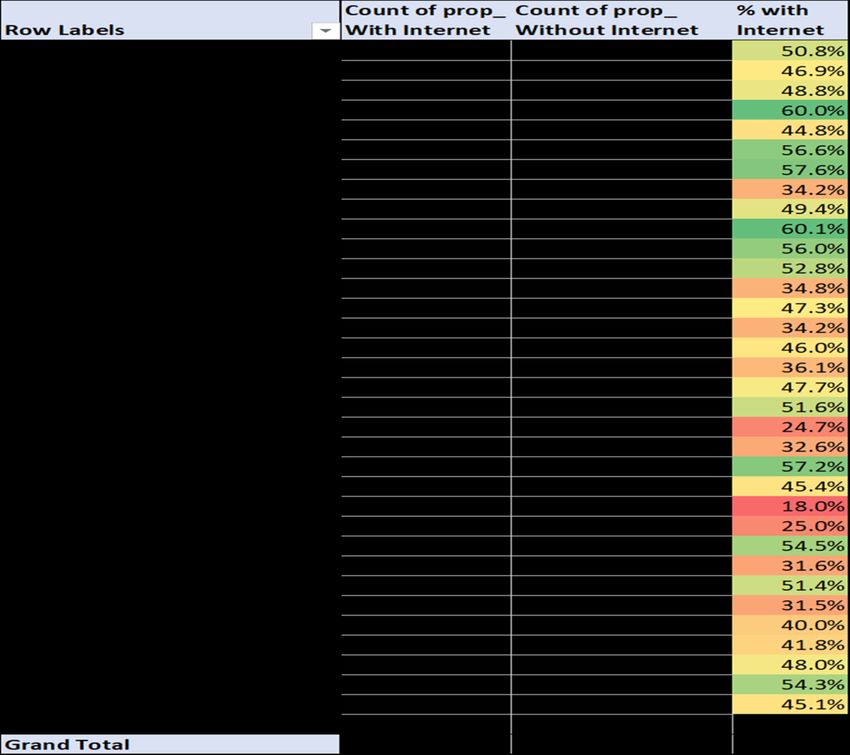This screenshot has height=755, width=850.
Task: Click the 46.9% cell
Action: coord(789,70)
